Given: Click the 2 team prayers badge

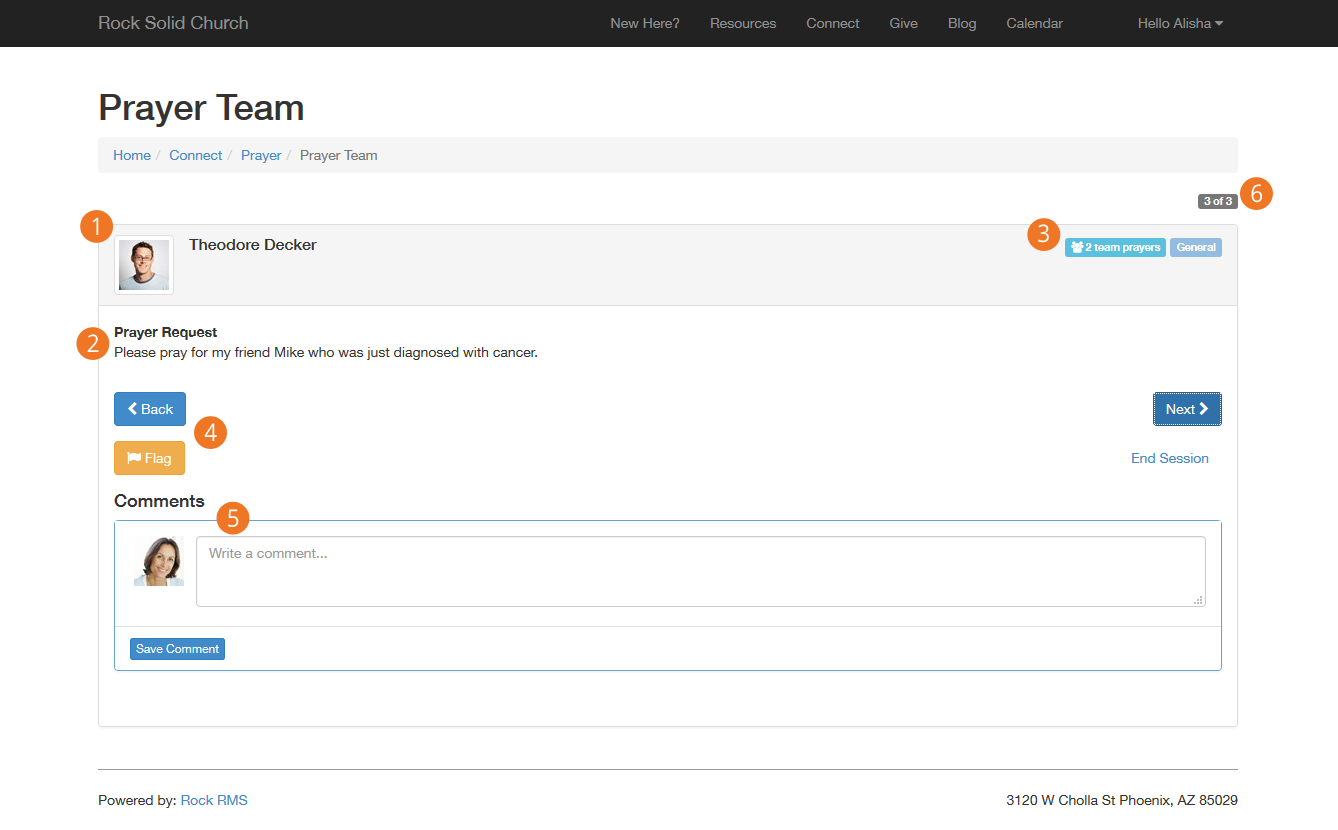Looking at the screenshot, I should (x=1115, y=247).
